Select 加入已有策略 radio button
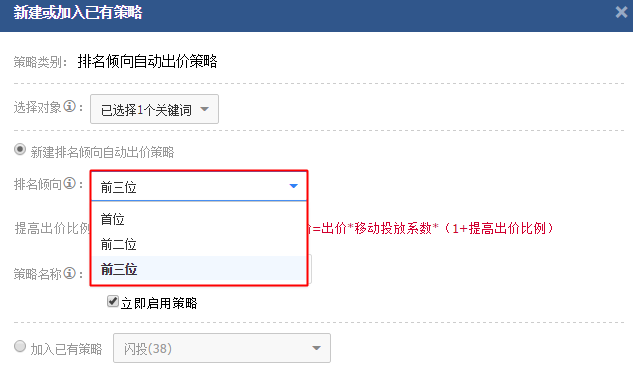The width and height of the screenshot is (633, 371). (20, 346)
